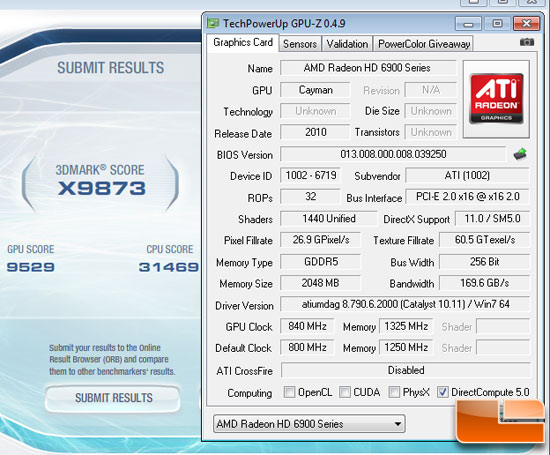Click the GPU SCORE value 9529

pos(31,267)
